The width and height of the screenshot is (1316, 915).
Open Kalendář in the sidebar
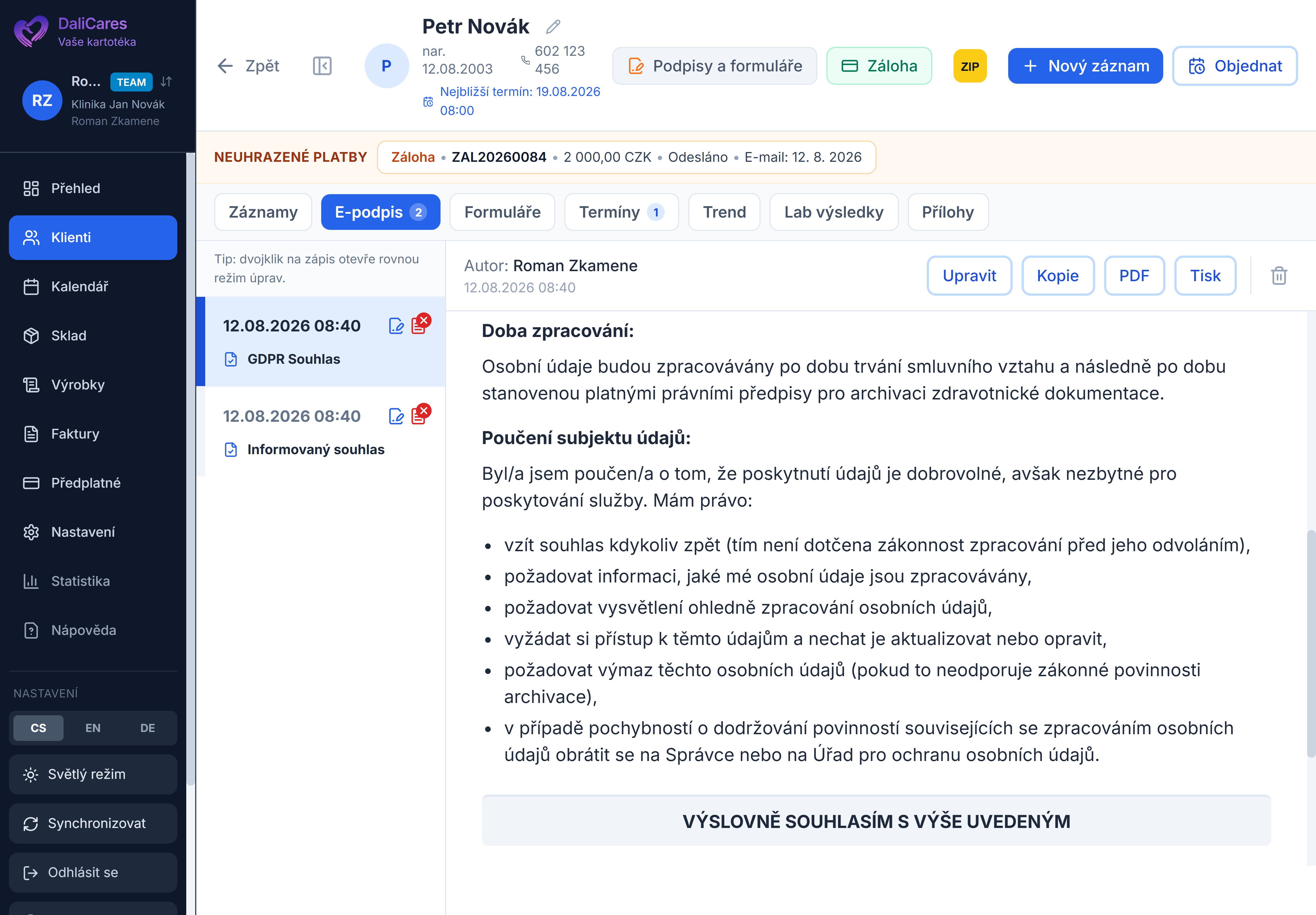(x=93, y=287)
